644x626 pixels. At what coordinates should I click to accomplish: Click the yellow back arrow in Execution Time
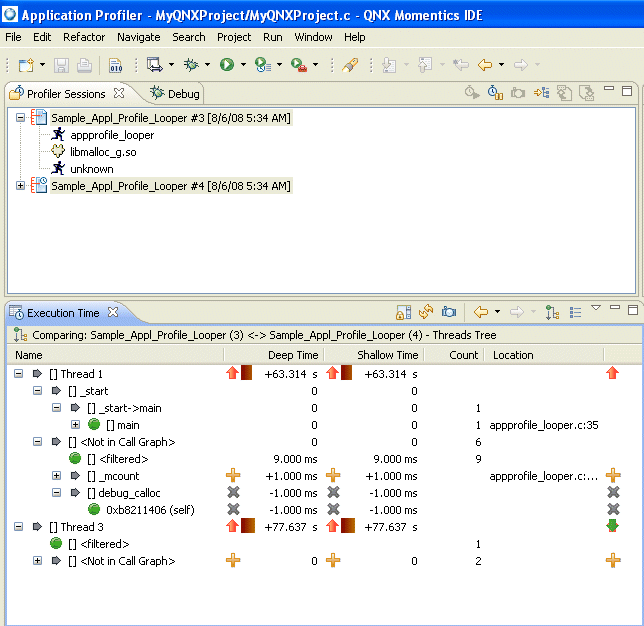point(480,313)
